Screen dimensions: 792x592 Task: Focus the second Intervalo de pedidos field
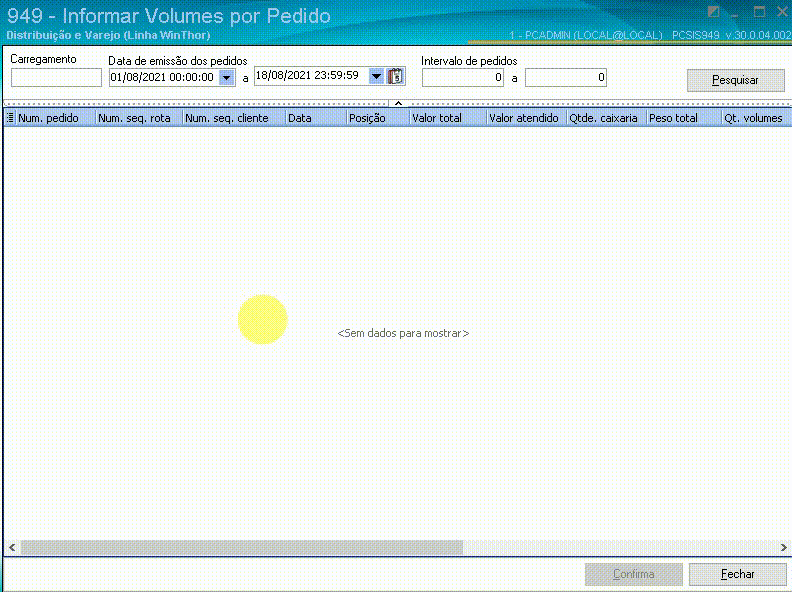[566, 77]
